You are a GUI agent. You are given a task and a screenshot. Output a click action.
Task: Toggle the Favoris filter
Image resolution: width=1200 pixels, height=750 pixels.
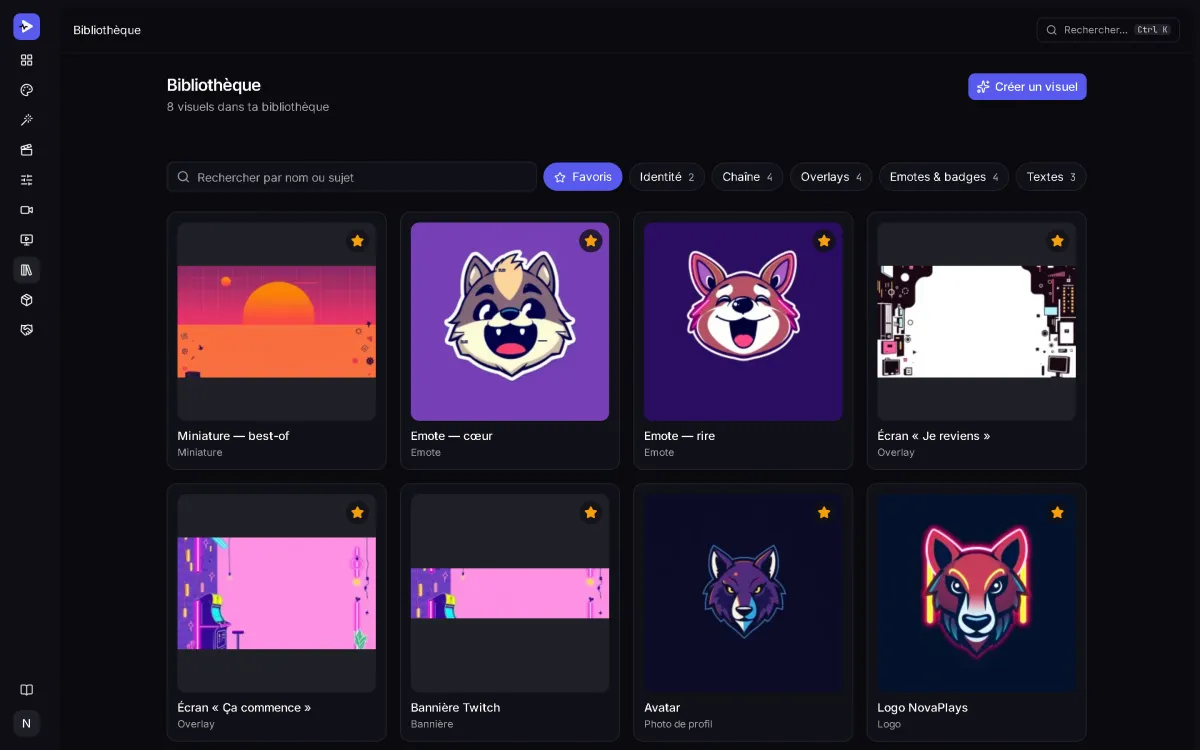(583, 177)
